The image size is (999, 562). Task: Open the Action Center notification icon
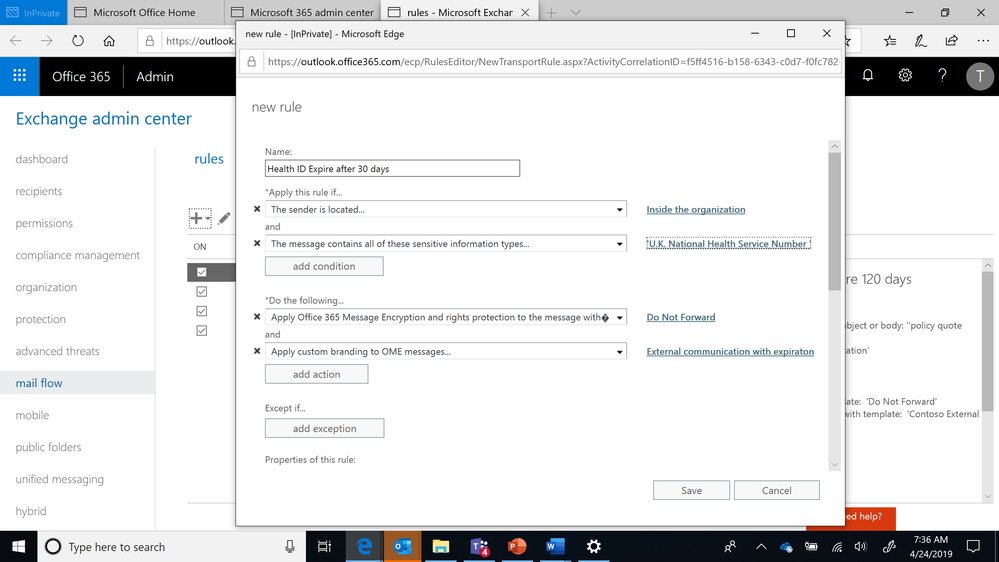(x=973, y=546)
